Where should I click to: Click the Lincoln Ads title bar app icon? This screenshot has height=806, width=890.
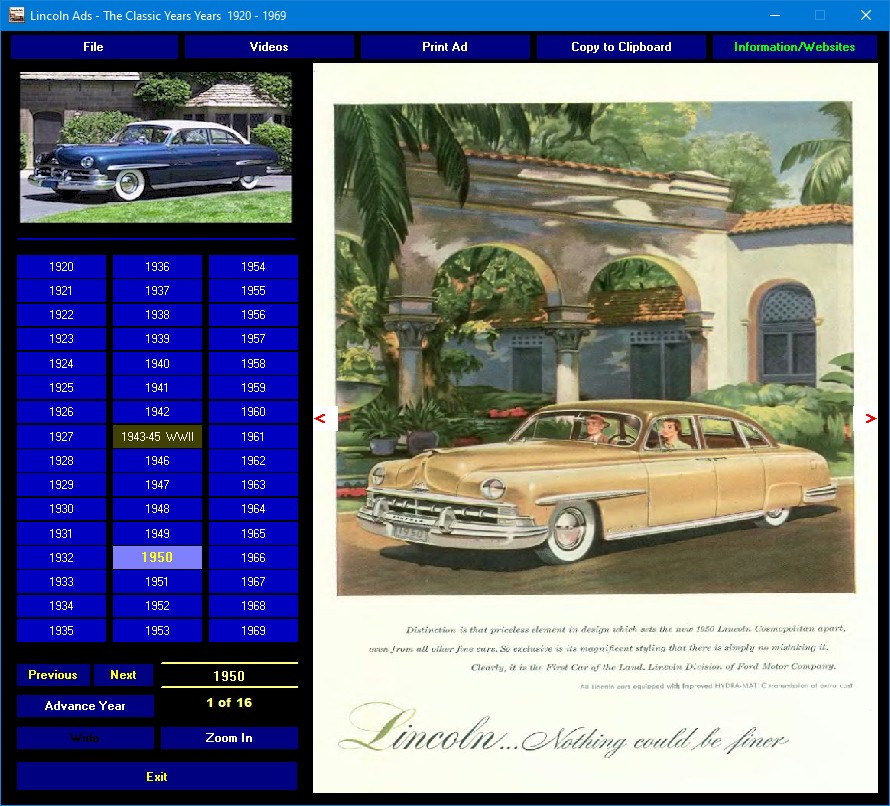pos(16,15)
